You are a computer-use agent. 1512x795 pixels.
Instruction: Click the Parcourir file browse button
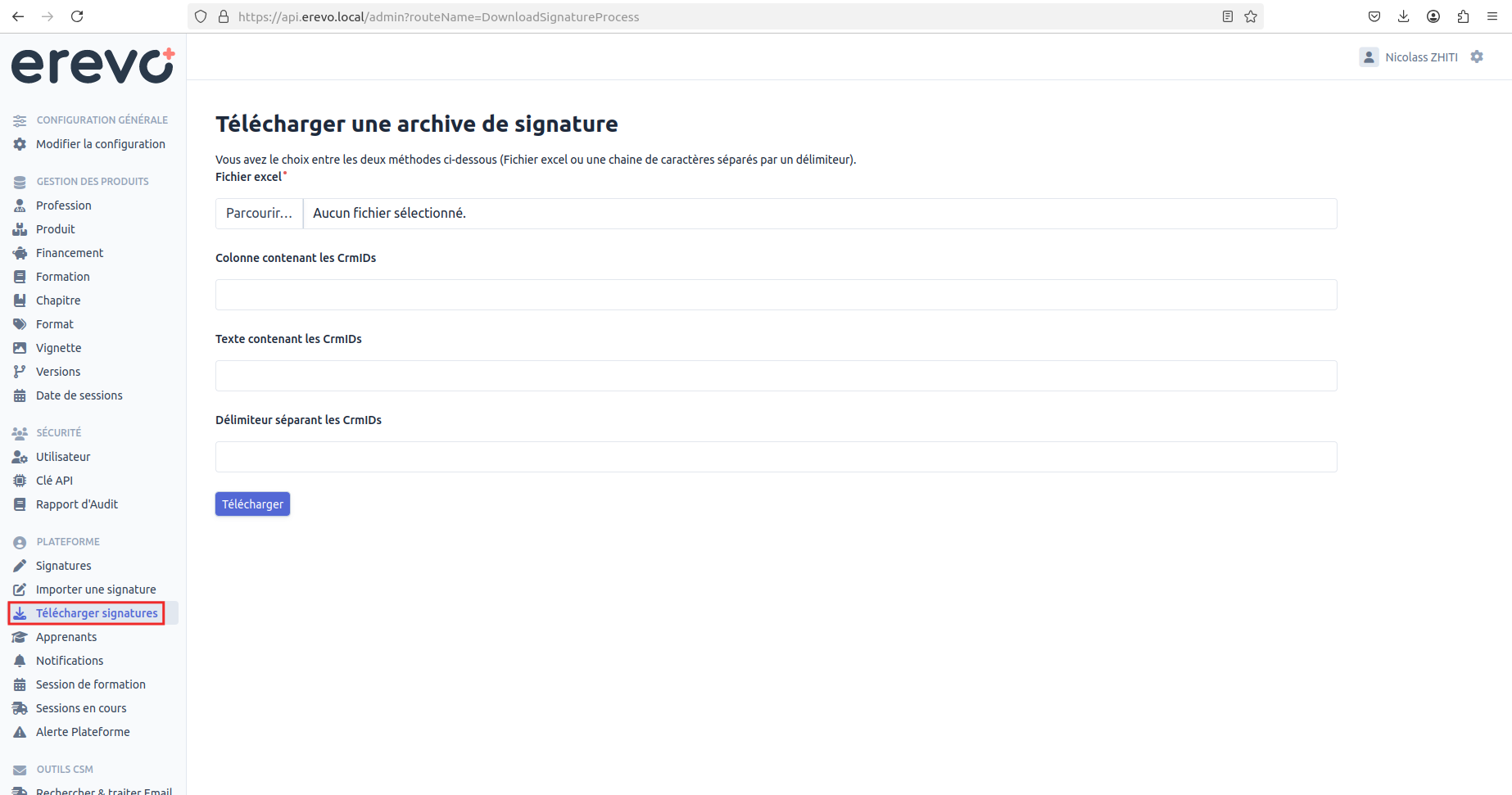[x=259, y=213]
